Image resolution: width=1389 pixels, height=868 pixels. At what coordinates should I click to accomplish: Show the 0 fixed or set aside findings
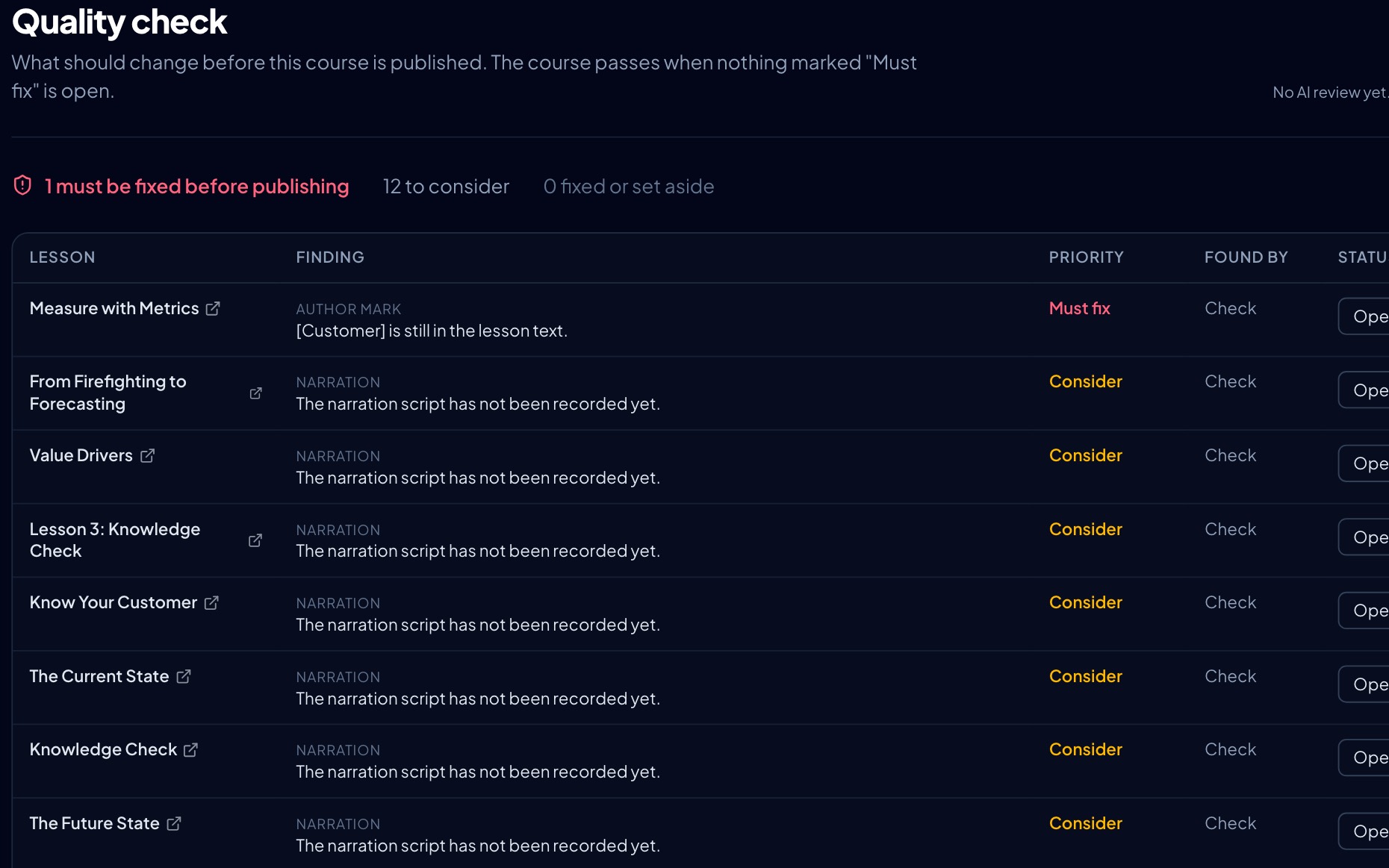pyautogui.click(x=629, y=186)
